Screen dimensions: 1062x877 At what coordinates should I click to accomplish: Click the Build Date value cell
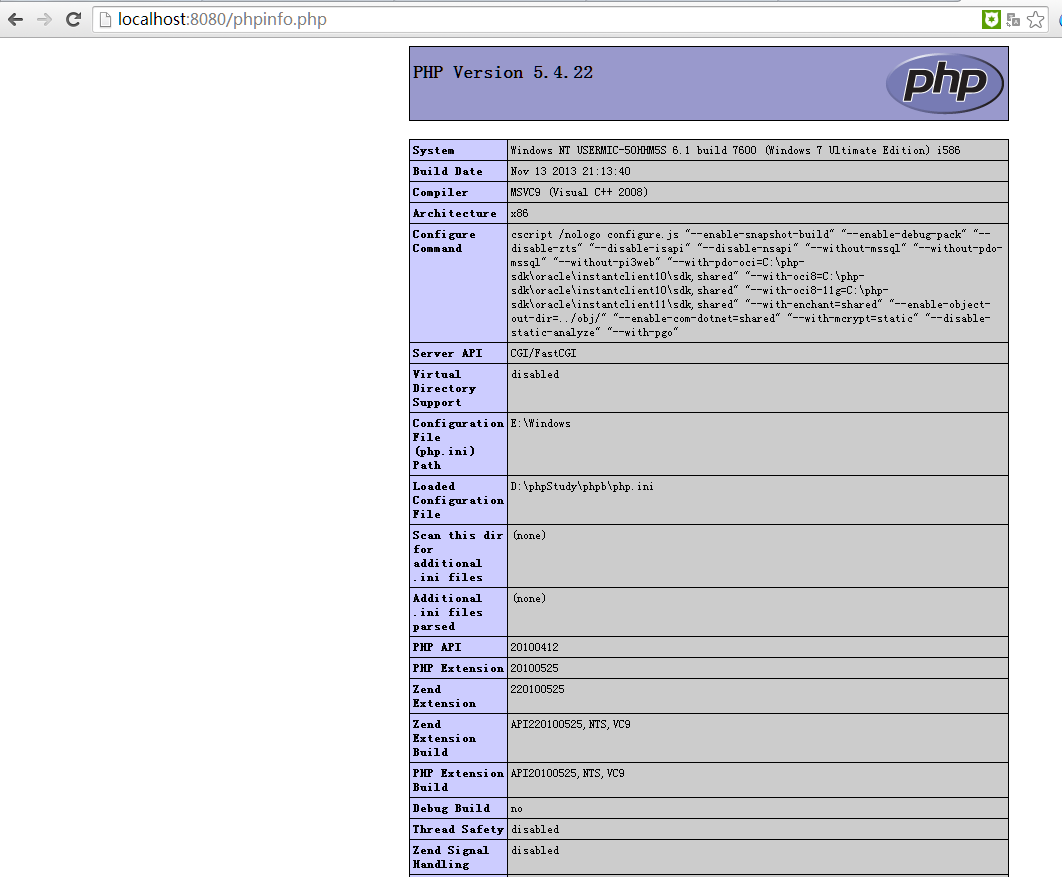(x=570, y=171)
